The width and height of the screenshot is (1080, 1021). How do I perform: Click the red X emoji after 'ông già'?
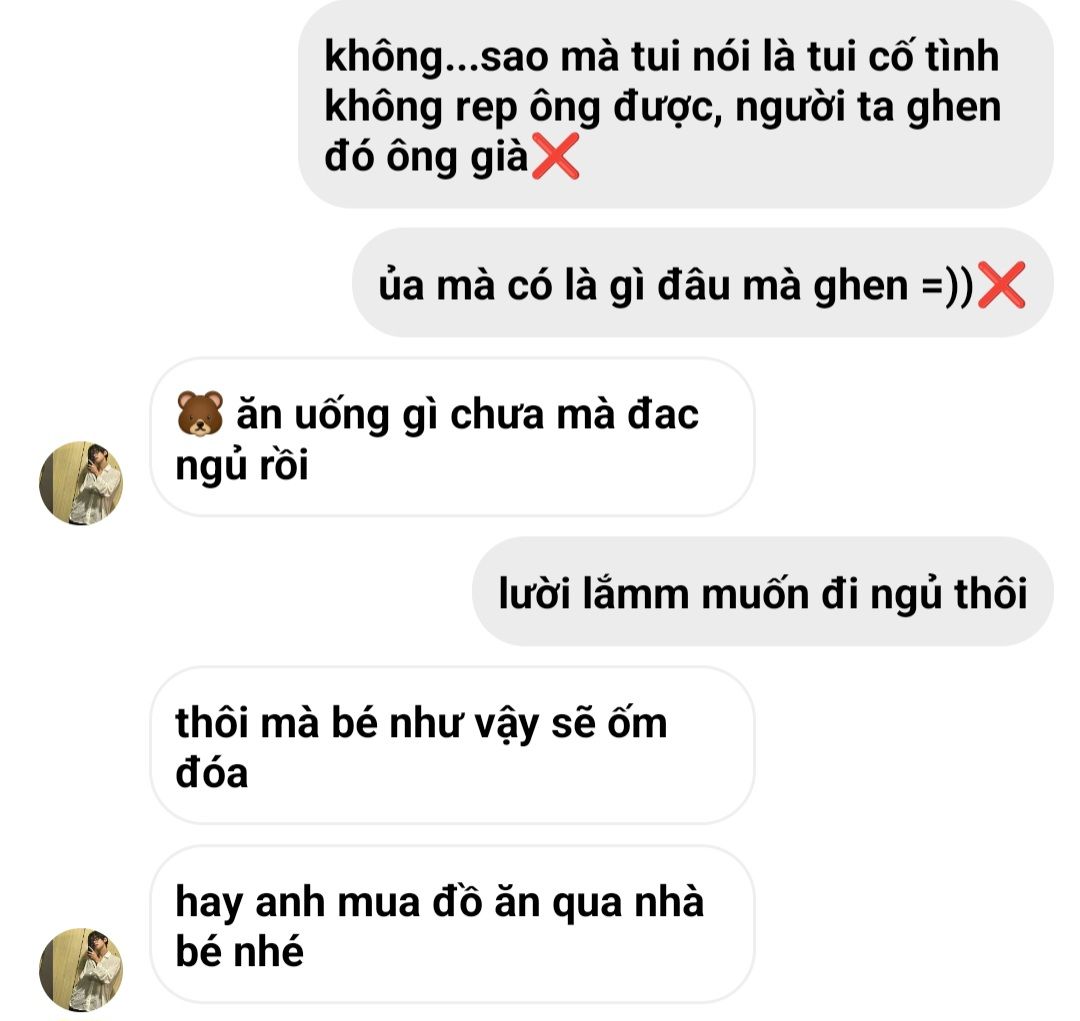pos(555,156)
